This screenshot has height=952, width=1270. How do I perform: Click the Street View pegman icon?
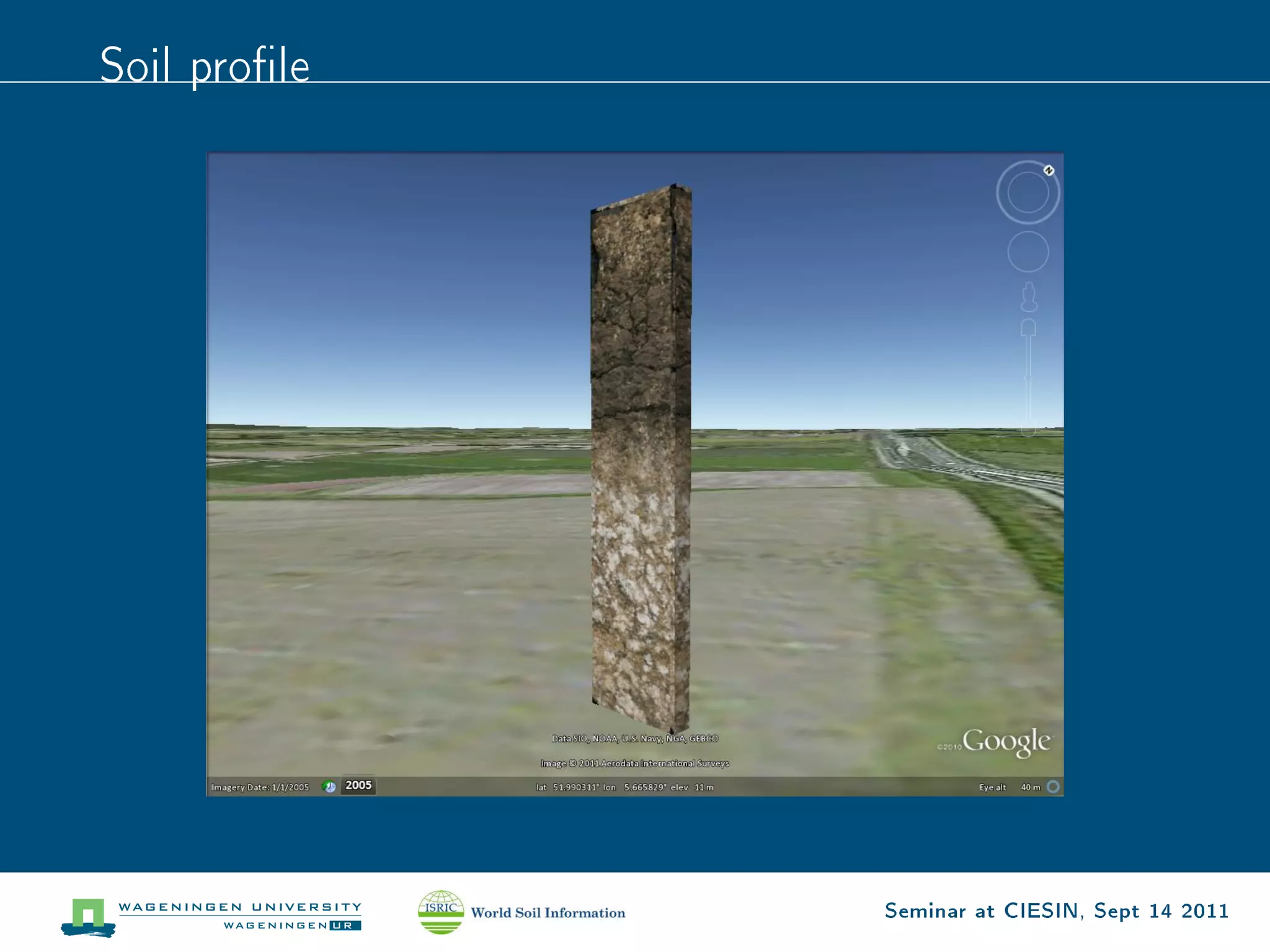point(1029,297)
